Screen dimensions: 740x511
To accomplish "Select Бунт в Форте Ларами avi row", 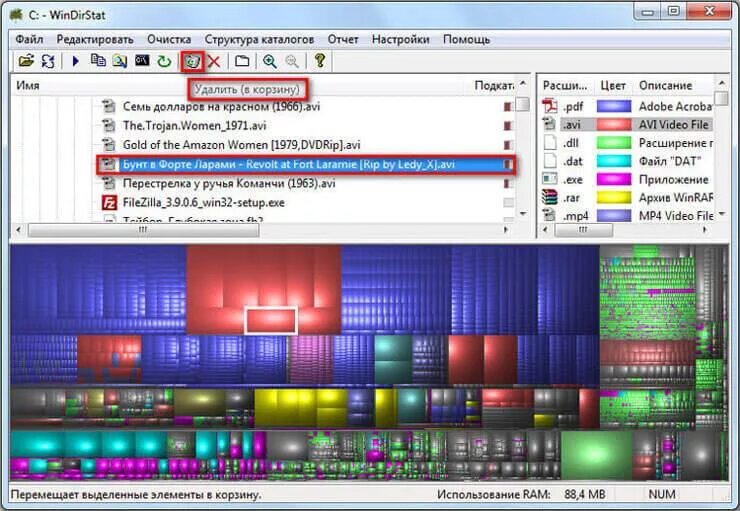I will [x=306, y=164].
